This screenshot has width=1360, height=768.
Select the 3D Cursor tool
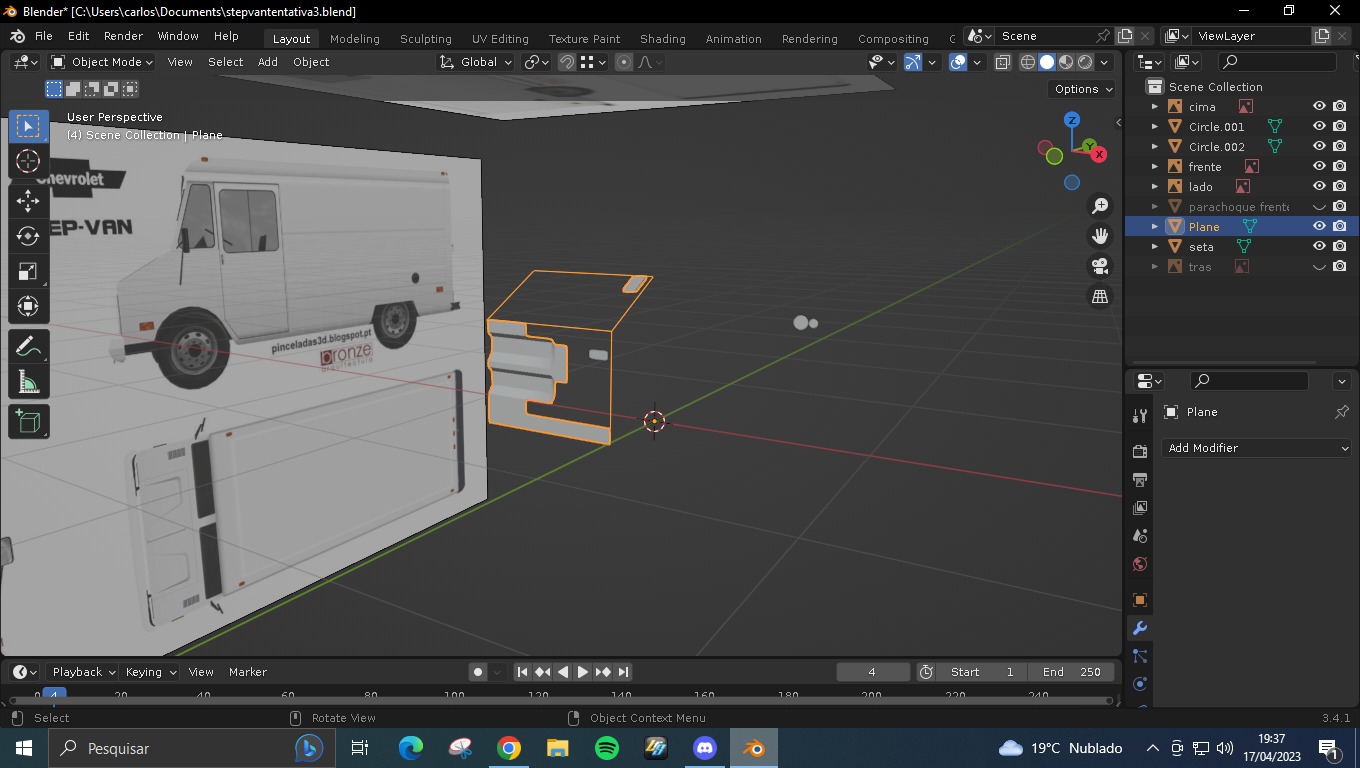click(x=28, y=161)
